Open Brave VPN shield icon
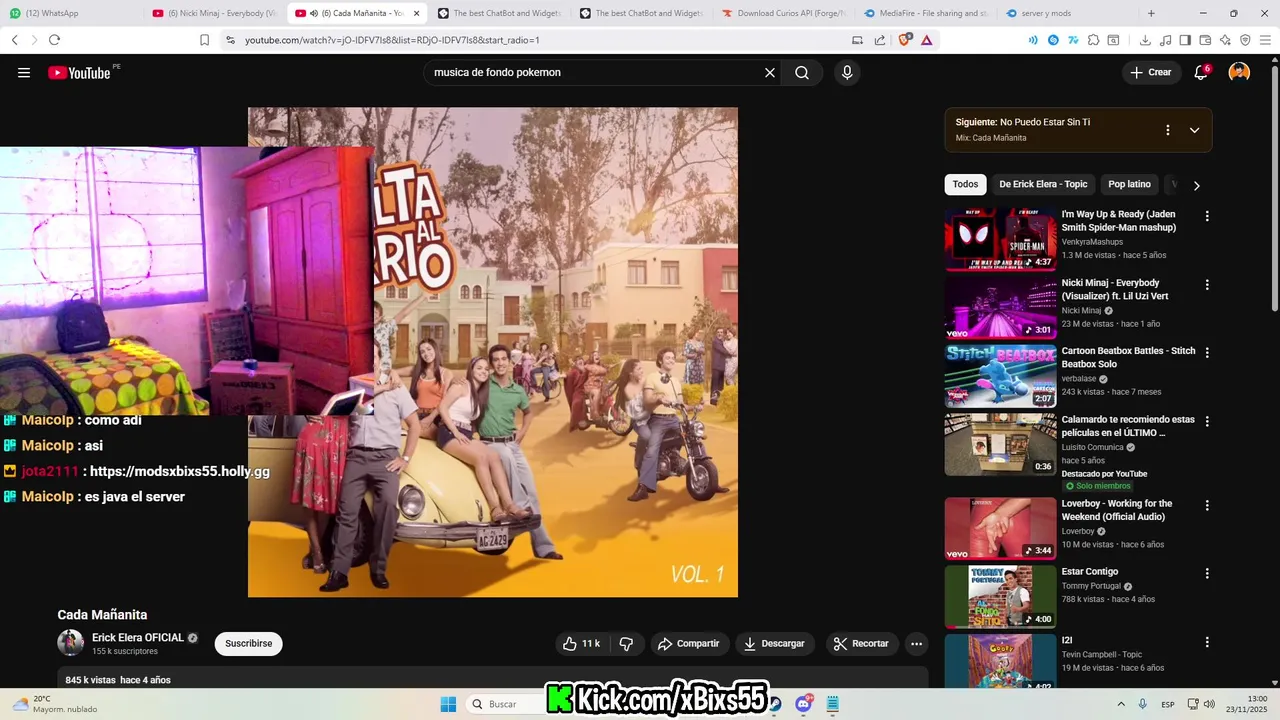 tap(1245, 40)
